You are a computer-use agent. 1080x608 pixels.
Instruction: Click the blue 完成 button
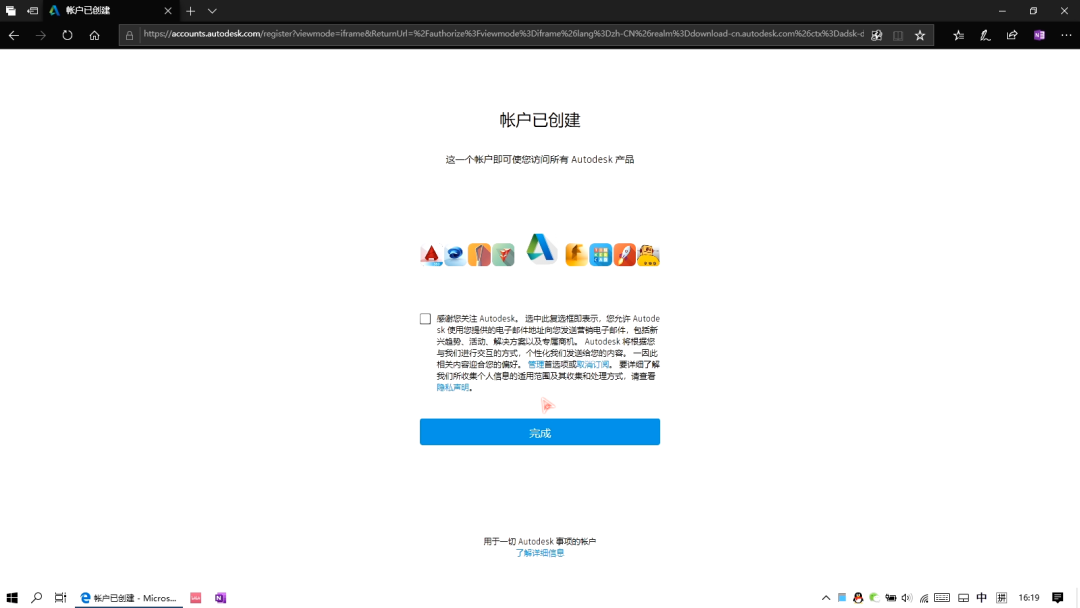tap(539, 432)
